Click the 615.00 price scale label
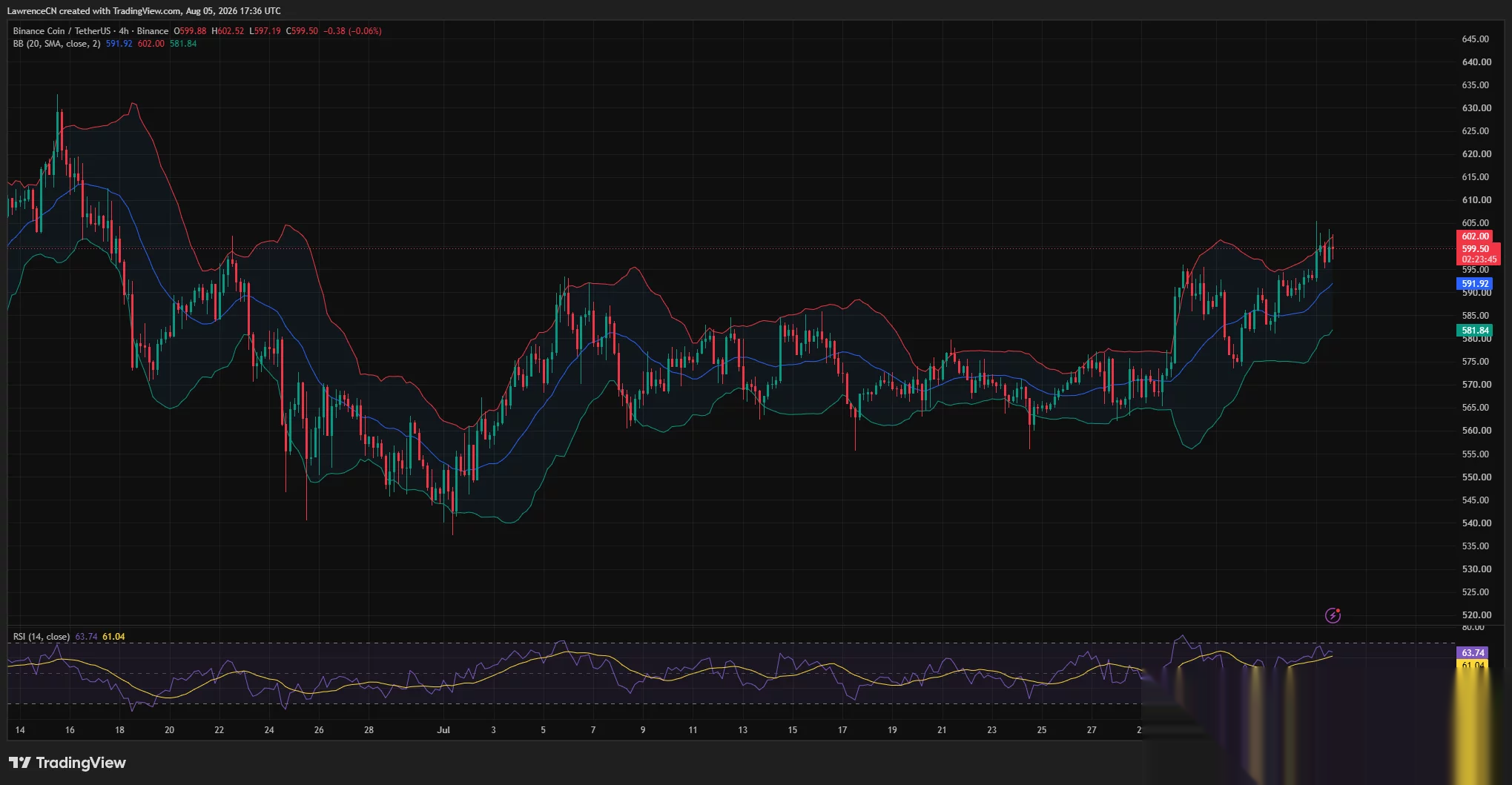 (x=1476, y=177)
